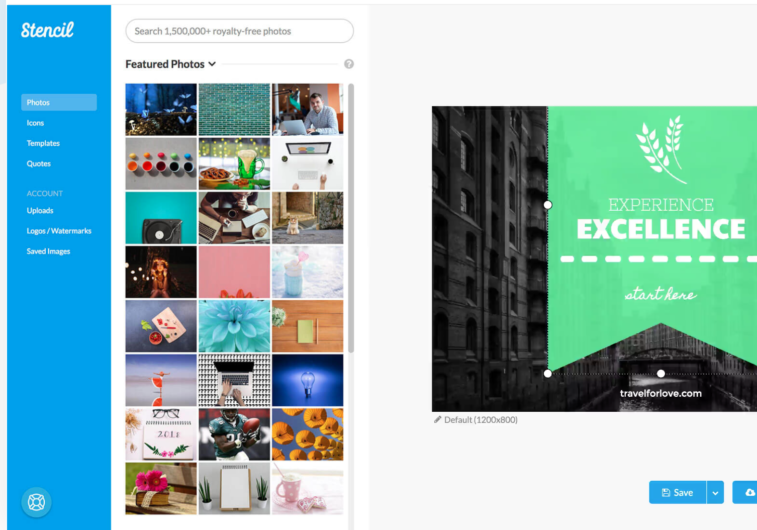Click the Save button

pos(677,492)
